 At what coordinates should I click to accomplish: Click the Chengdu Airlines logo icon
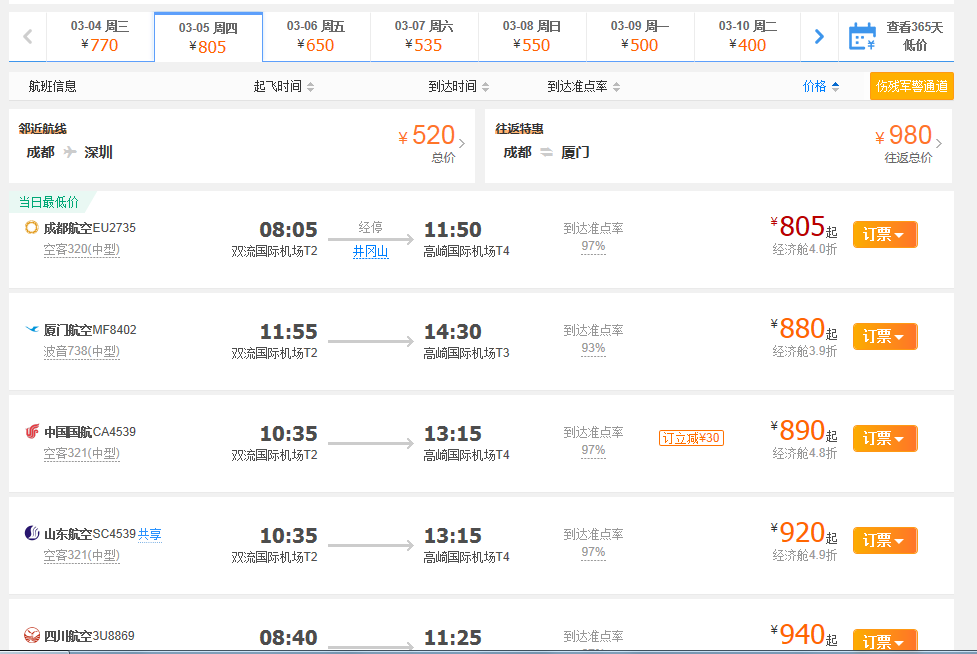[x=31, y=227]
